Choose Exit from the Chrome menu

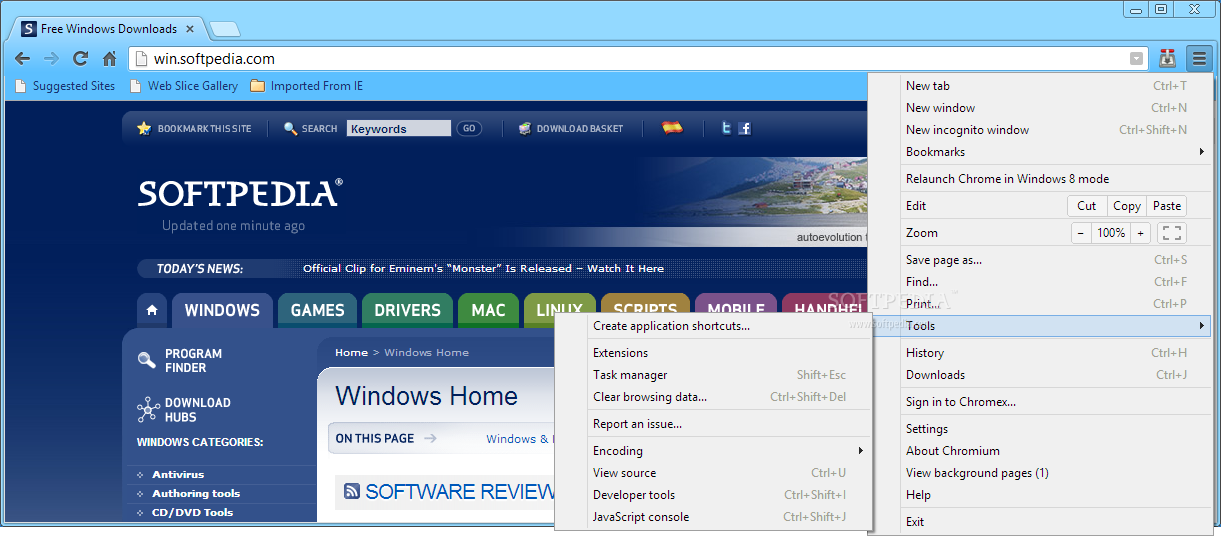click(x=1040, y=522)
